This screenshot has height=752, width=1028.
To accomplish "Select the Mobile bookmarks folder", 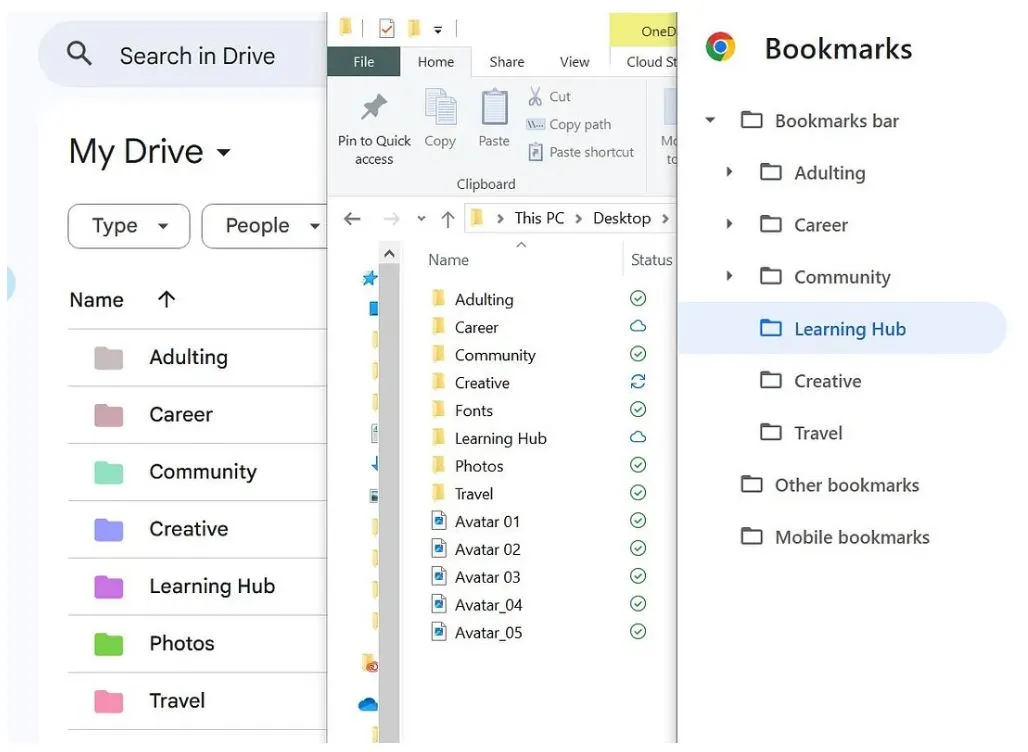I will [835, 537].
